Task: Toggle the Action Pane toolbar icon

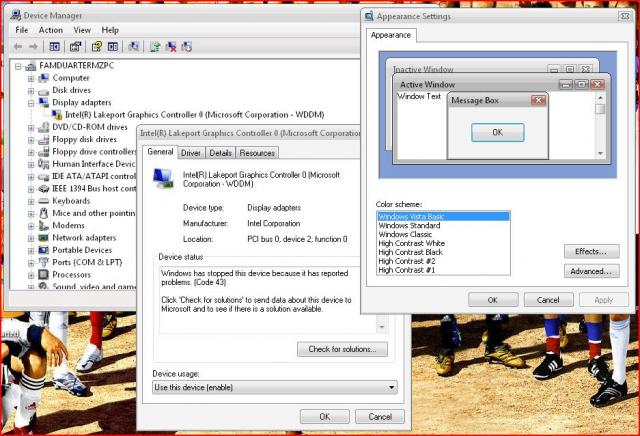Action: pos(113,47)
